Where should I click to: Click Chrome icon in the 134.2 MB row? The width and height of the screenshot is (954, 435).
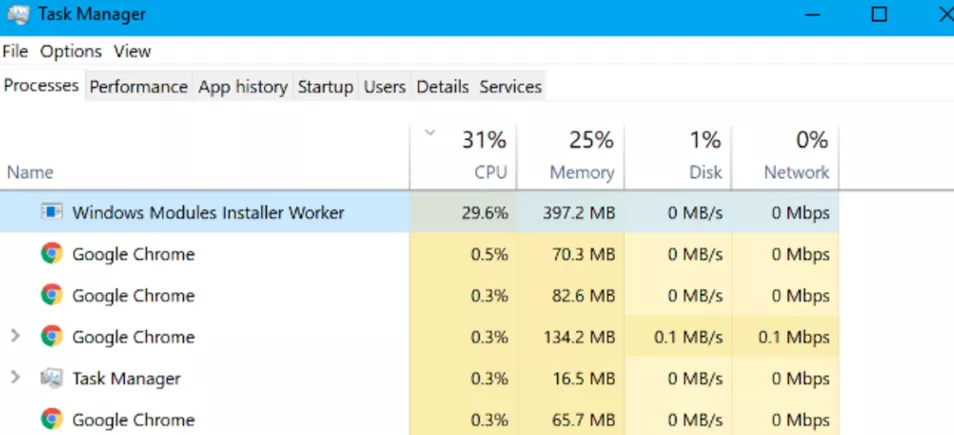(x=52, y=336)
